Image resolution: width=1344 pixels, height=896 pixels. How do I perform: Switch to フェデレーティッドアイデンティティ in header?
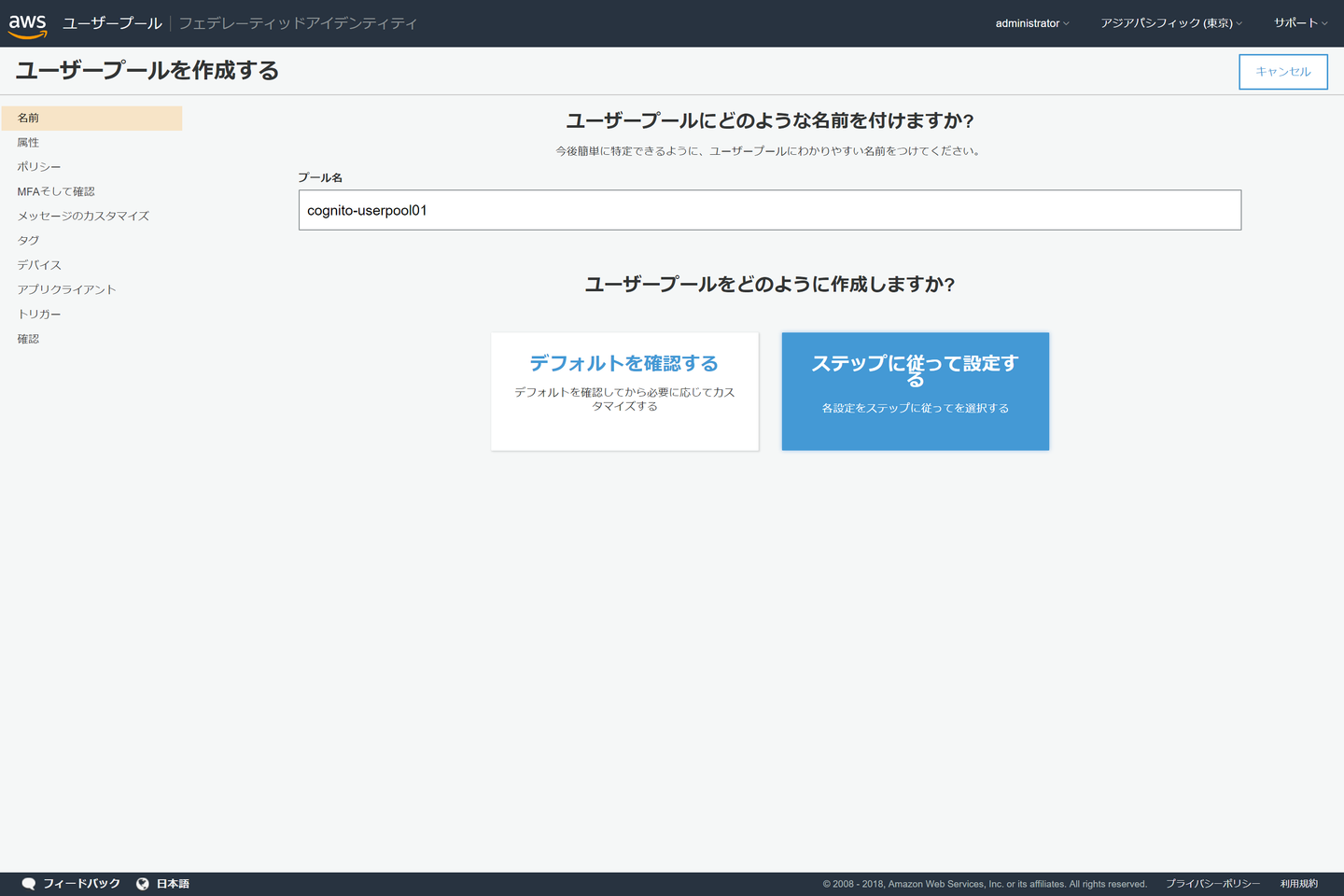(298, 23)
